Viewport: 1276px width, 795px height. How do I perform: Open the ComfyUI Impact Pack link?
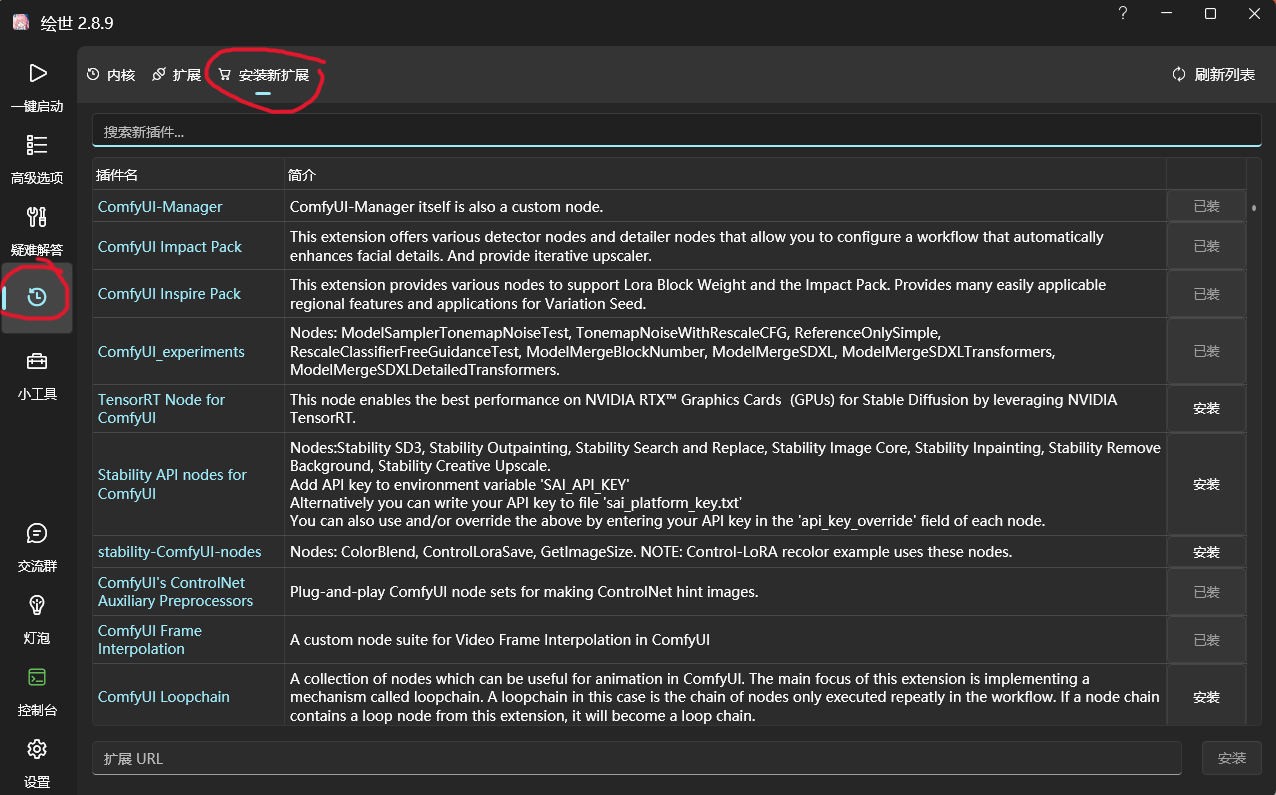170,246
